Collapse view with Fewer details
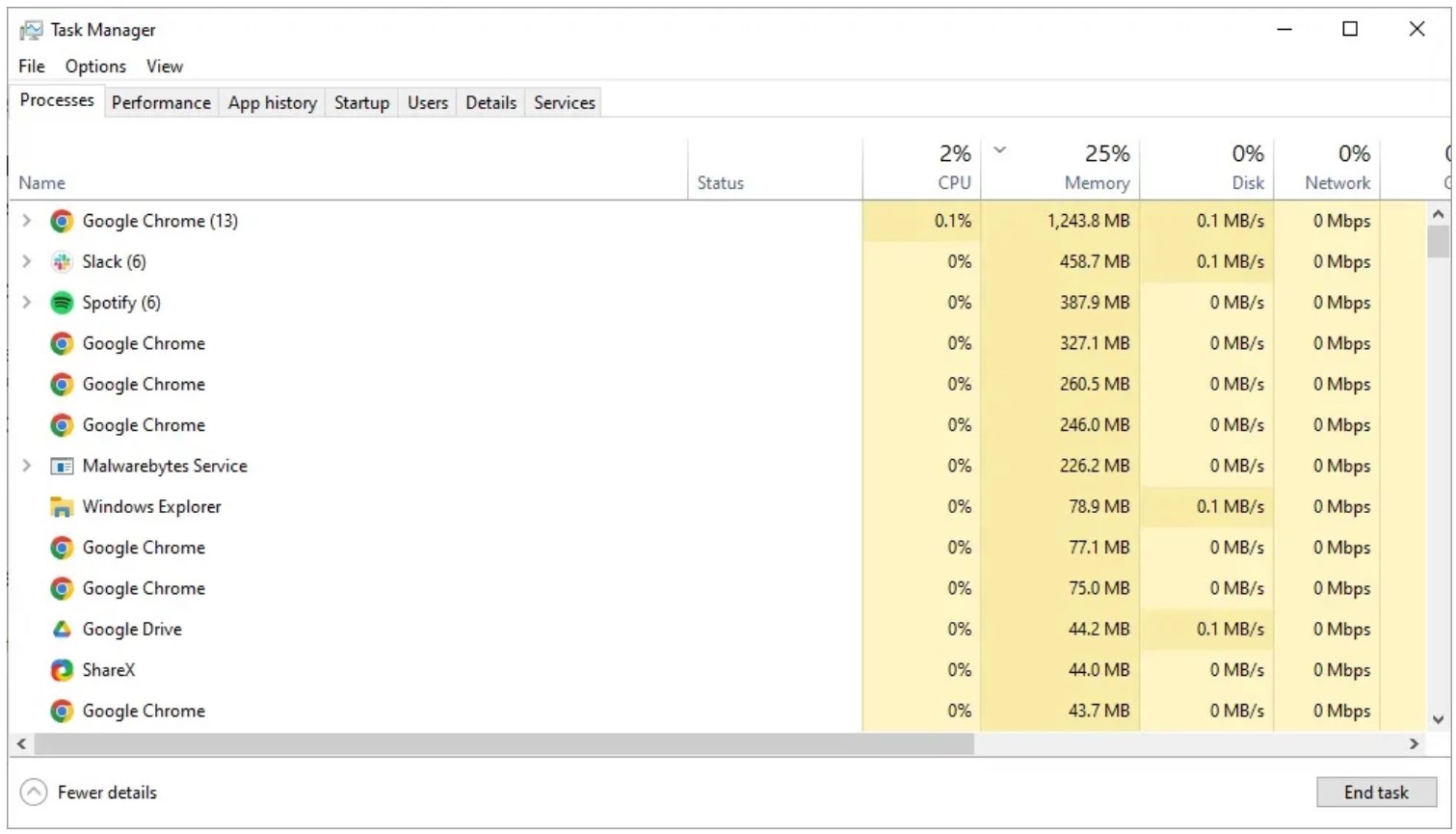This screenshot has width=1456, height=834. coord(89,793)
